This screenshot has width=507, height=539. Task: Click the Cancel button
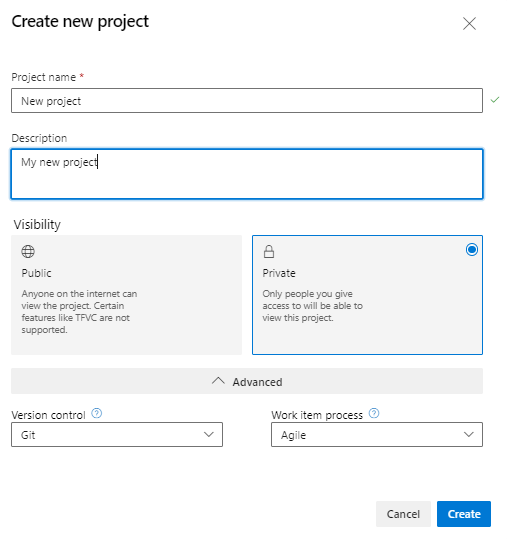click(x=403, y=514)
